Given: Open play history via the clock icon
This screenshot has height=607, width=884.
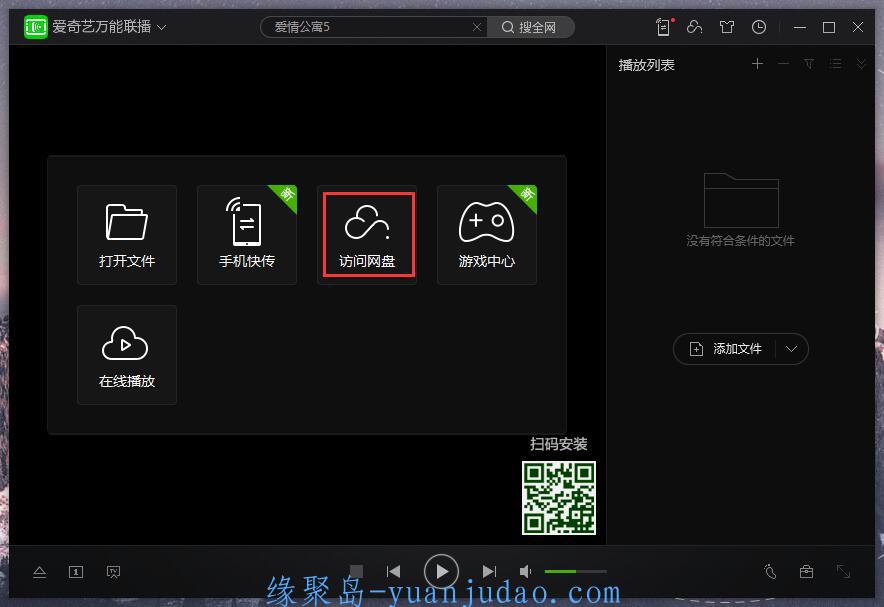Looking at the screenshot, I should tap(759, 27).
